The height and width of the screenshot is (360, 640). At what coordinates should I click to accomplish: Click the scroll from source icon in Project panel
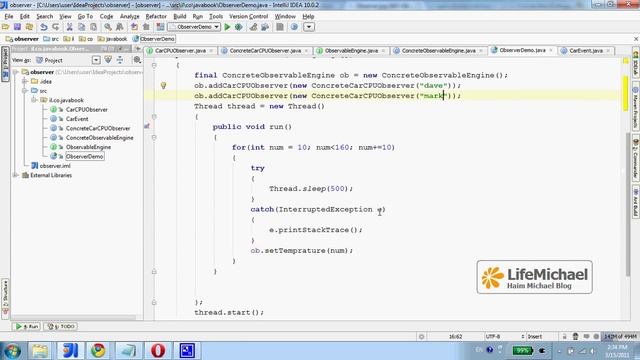point(108,60)
